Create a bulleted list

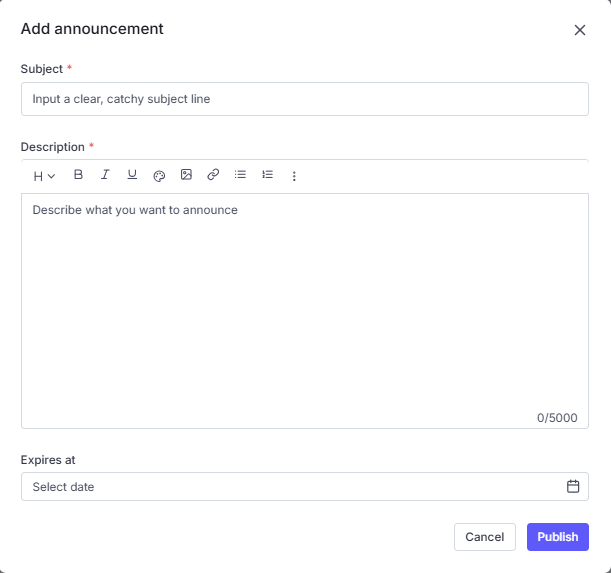(x=240, y=175)
